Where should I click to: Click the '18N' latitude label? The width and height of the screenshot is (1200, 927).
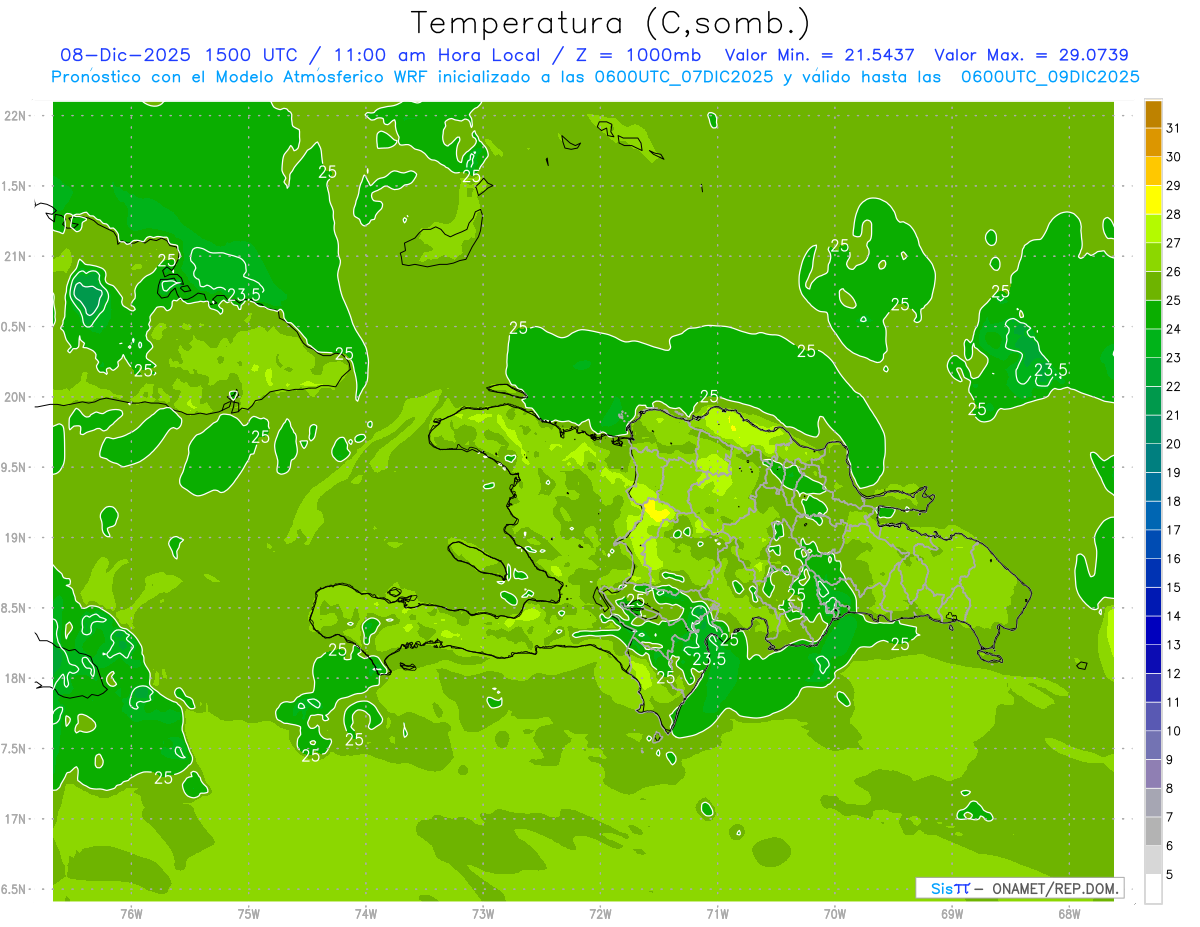[16, 679]
